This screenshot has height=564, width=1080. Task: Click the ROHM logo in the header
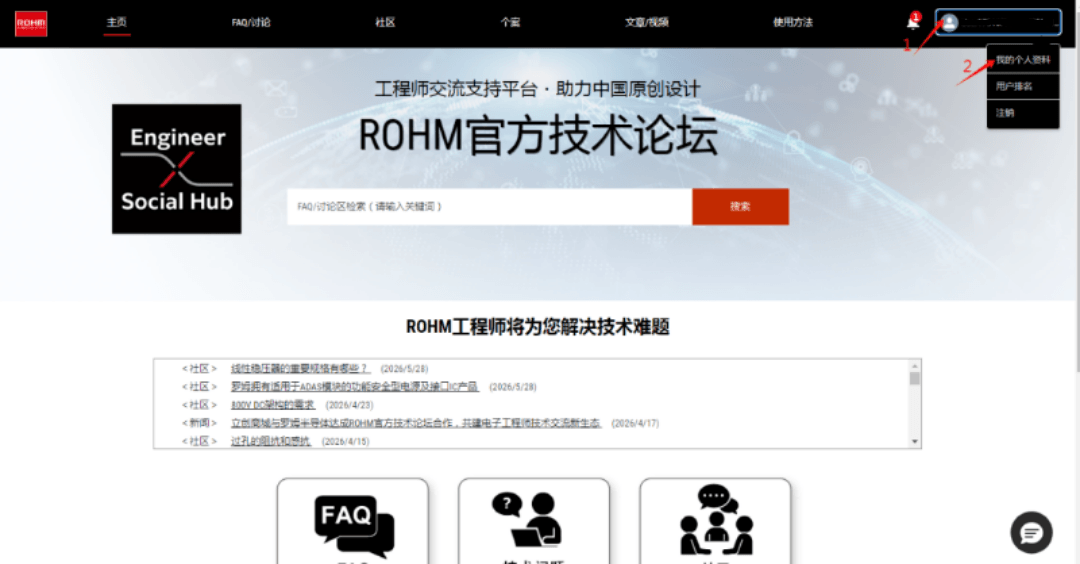point(31,23)
